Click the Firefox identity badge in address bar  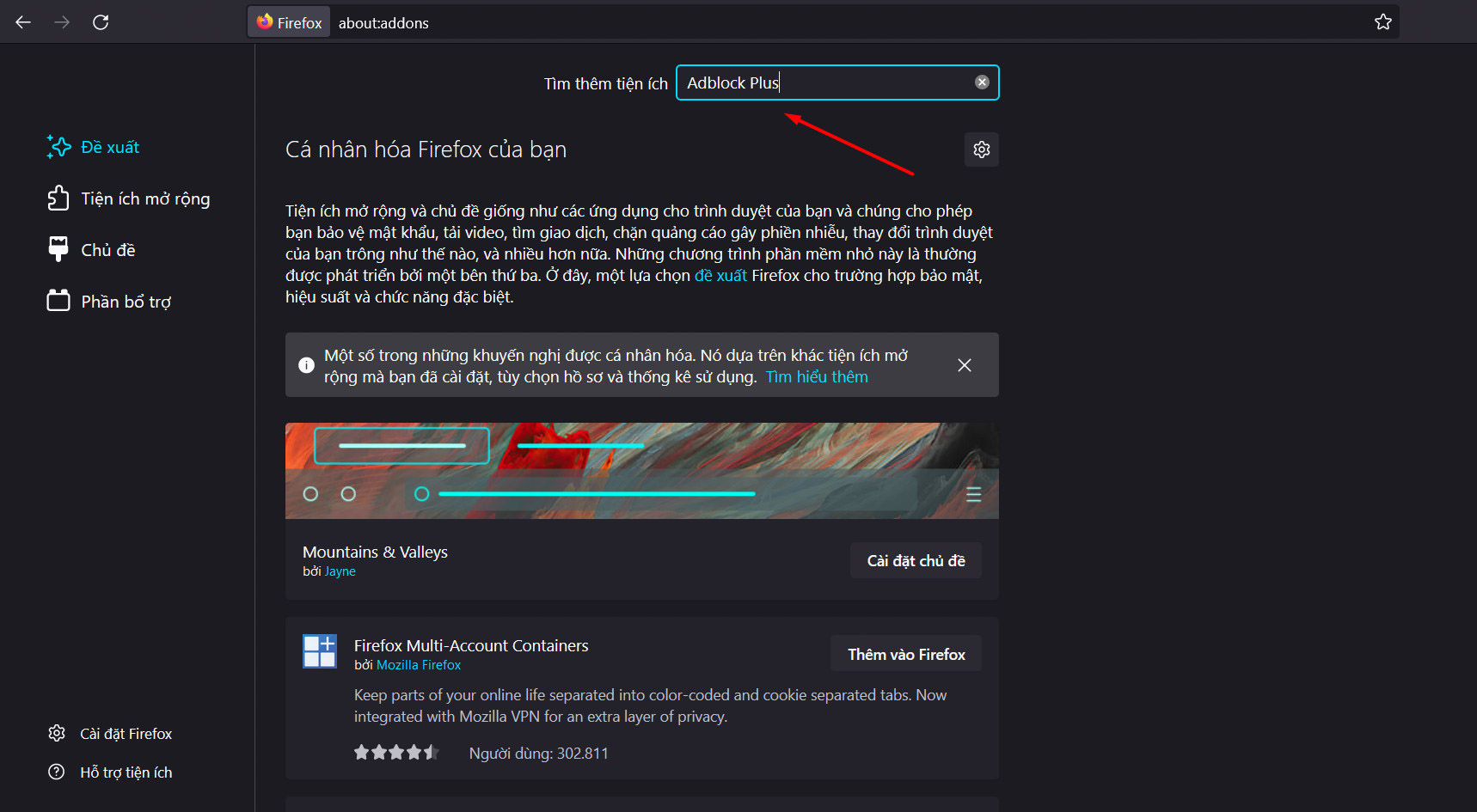tap(289, 22)
